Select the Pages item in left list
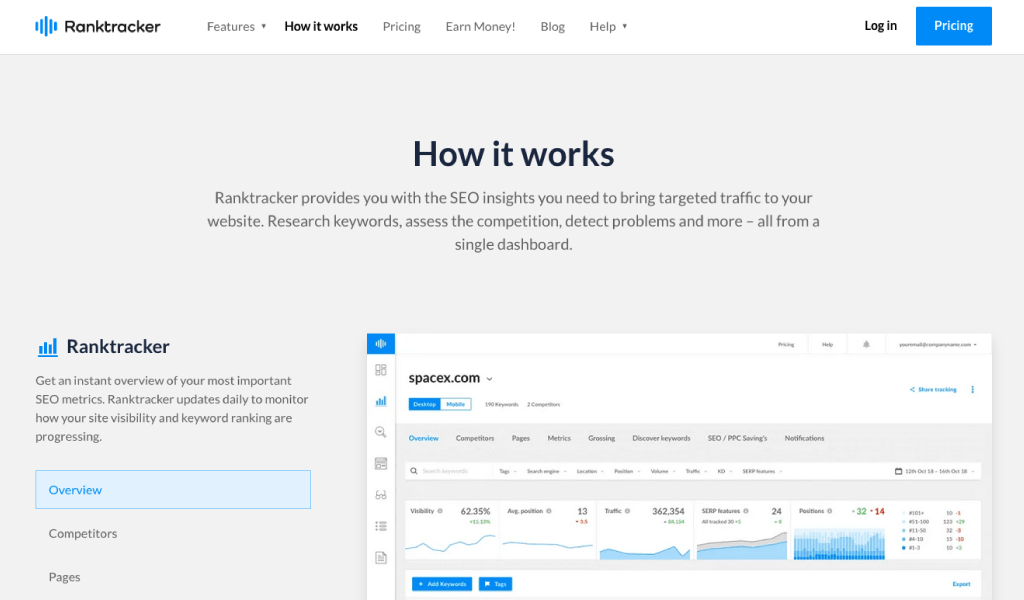The image size is (1024, 600). click(x=65, y=577)
